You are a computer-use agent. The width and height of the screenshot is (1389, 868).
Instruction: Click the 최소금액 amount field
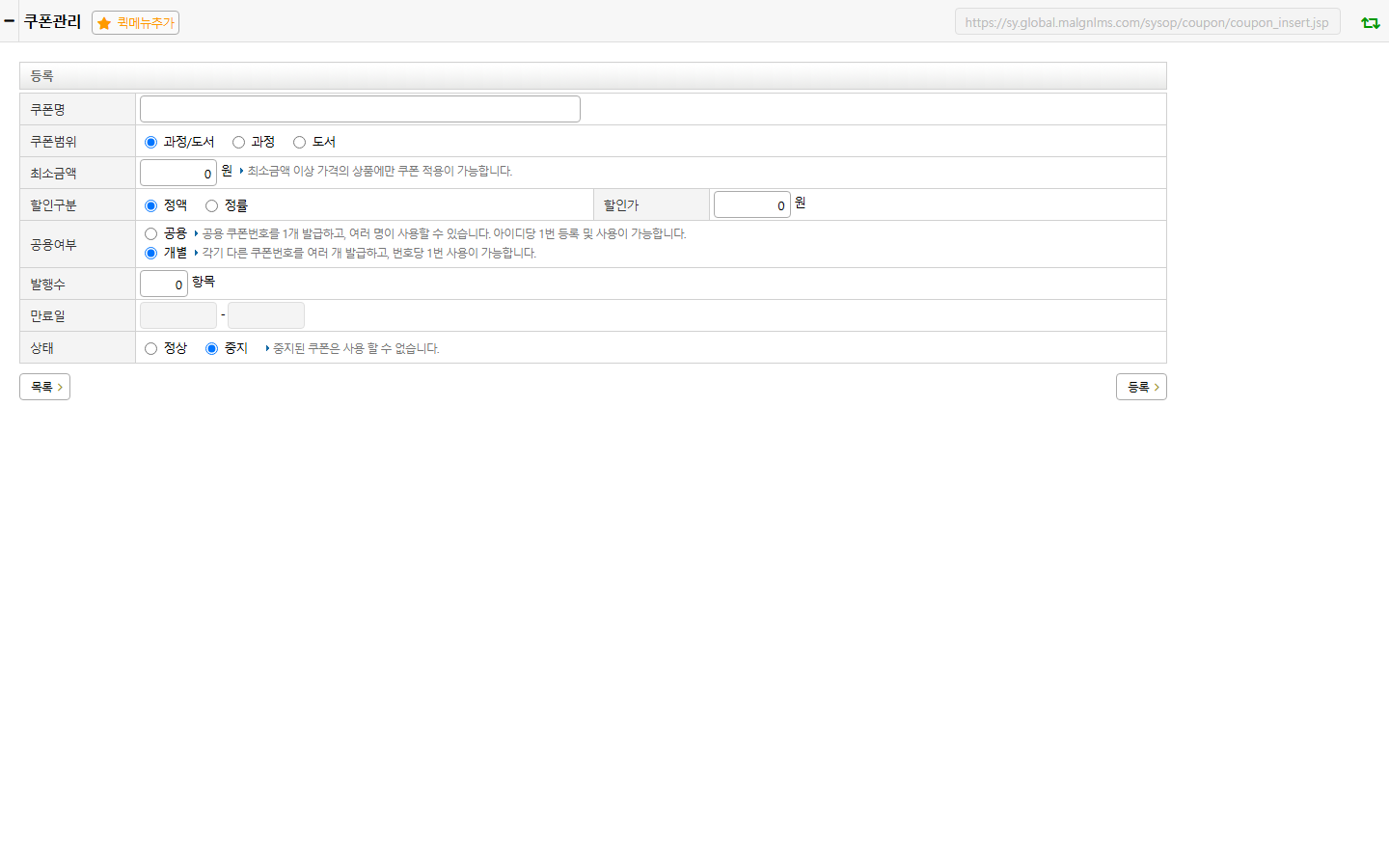[x=178, y=173]
